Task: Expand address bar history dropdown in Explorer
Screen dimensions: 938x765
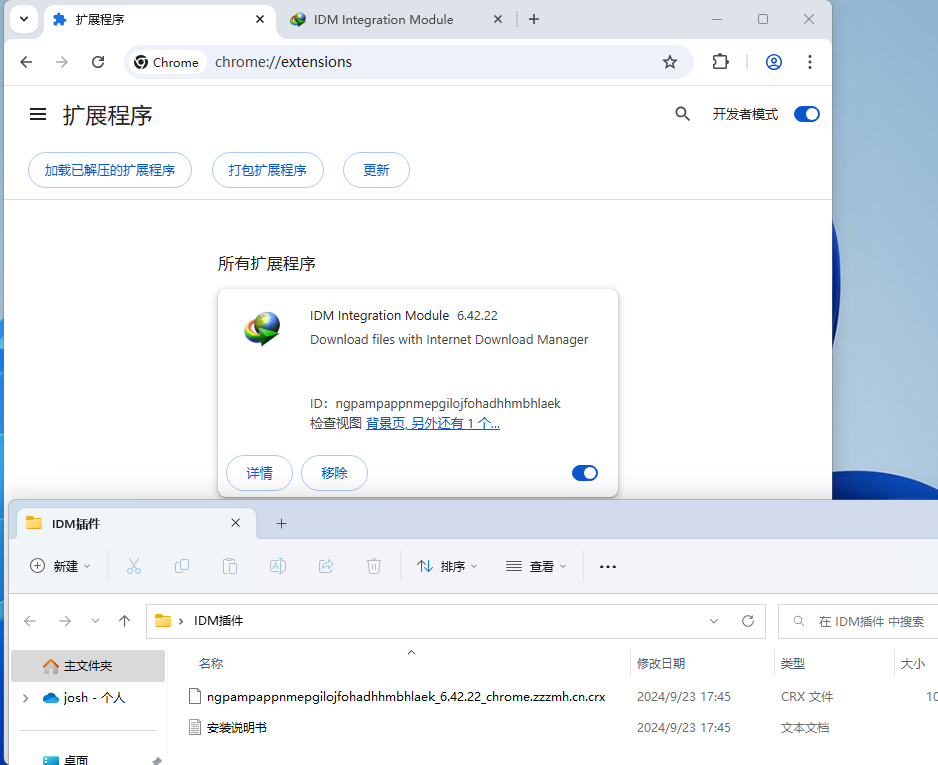Action: pos(714,621)
